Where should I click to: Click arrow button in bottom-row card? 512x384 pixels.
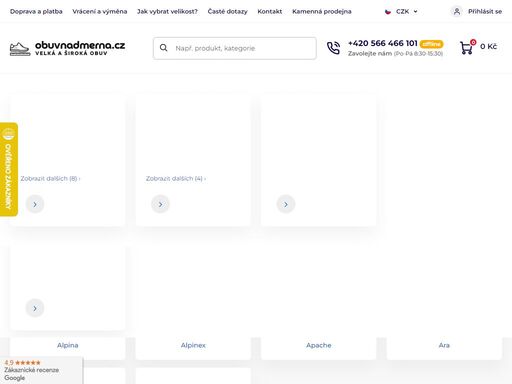tap(35, 308)
